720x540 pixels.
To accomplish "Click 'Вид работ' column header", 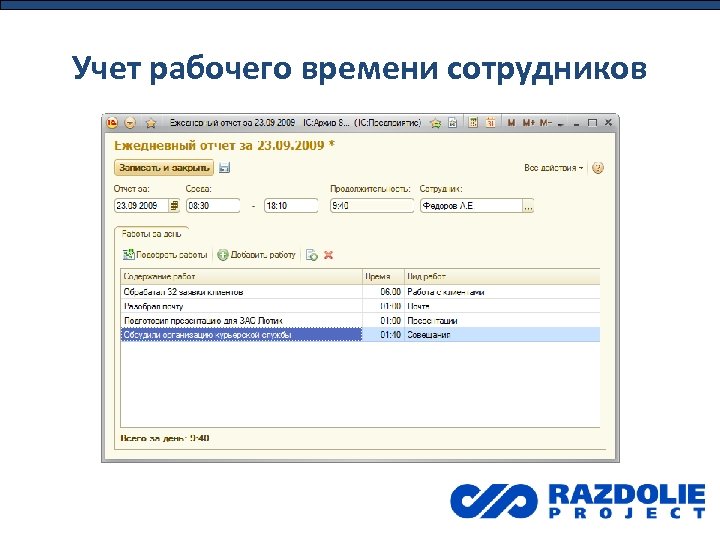I will (x=502, y=276).
